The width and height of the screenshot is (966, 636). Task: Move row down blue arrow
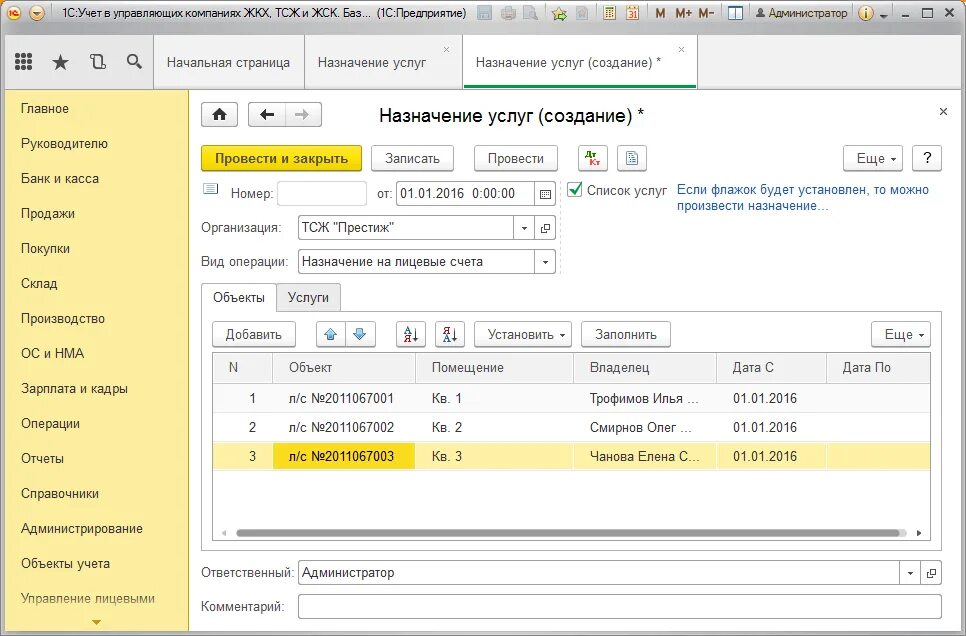(360, 335)
